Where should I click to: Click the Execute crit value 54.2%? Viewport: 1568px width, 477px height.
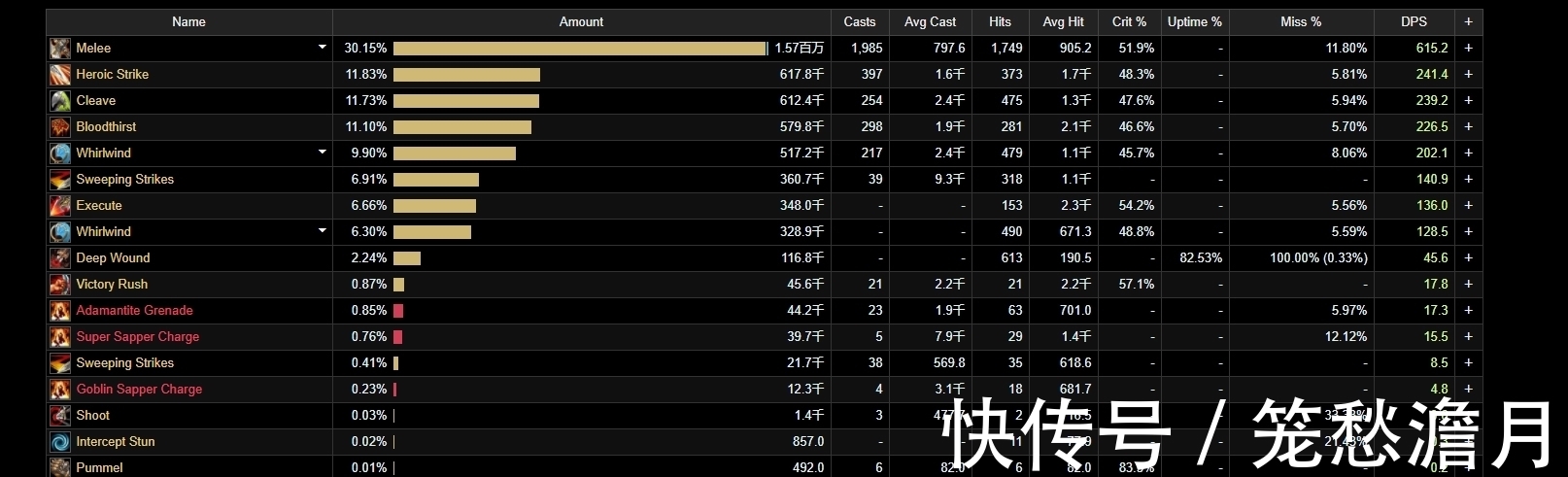pyautogui.click(x=1137, y=205)
